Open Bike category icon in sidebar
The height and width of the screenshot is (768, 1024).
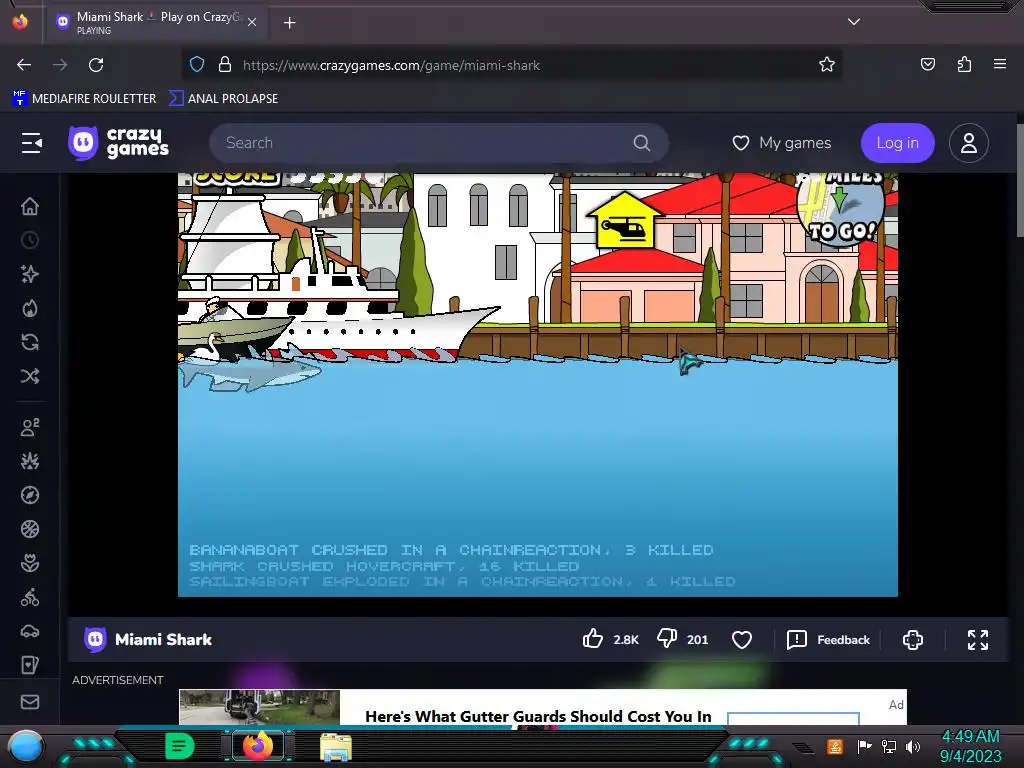pos(30,597)
